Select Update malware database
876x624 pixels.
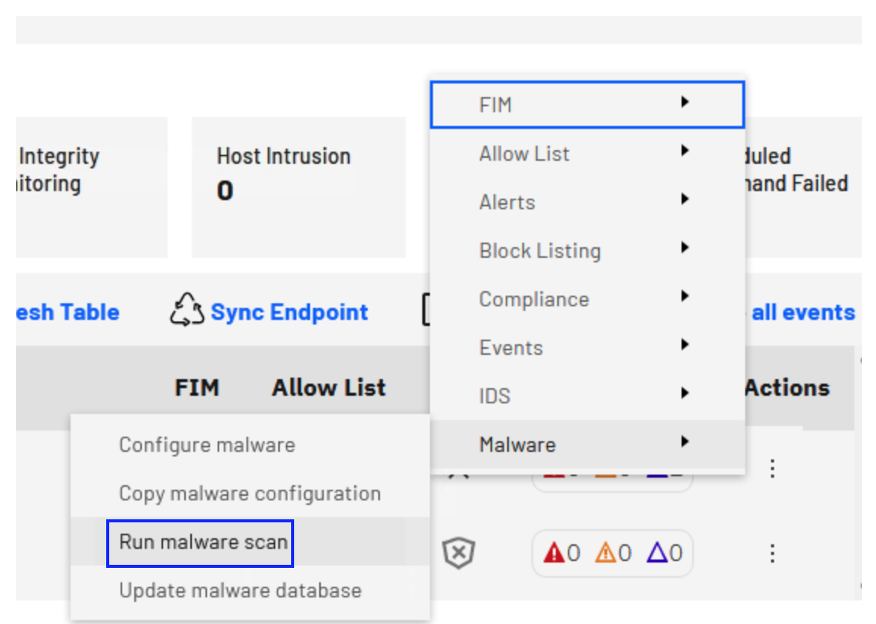(x=238, y=590)
